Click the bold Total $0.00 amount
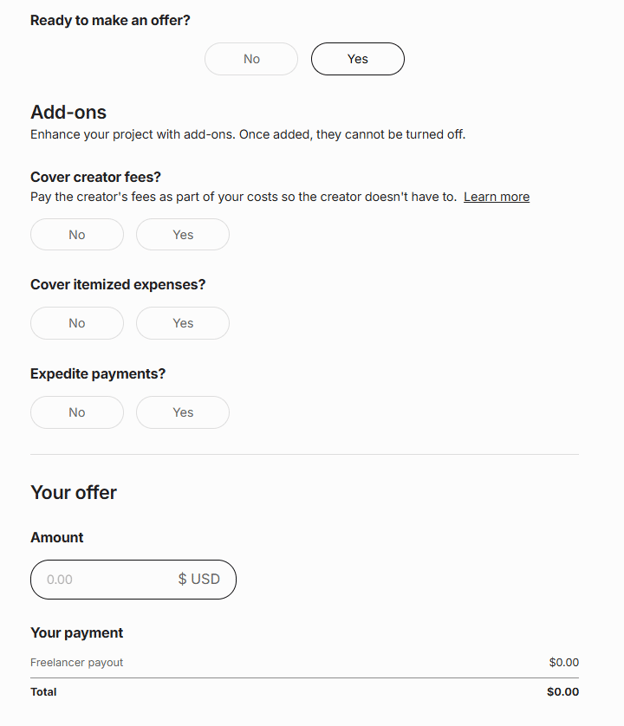624x726 pixels. 562,692
